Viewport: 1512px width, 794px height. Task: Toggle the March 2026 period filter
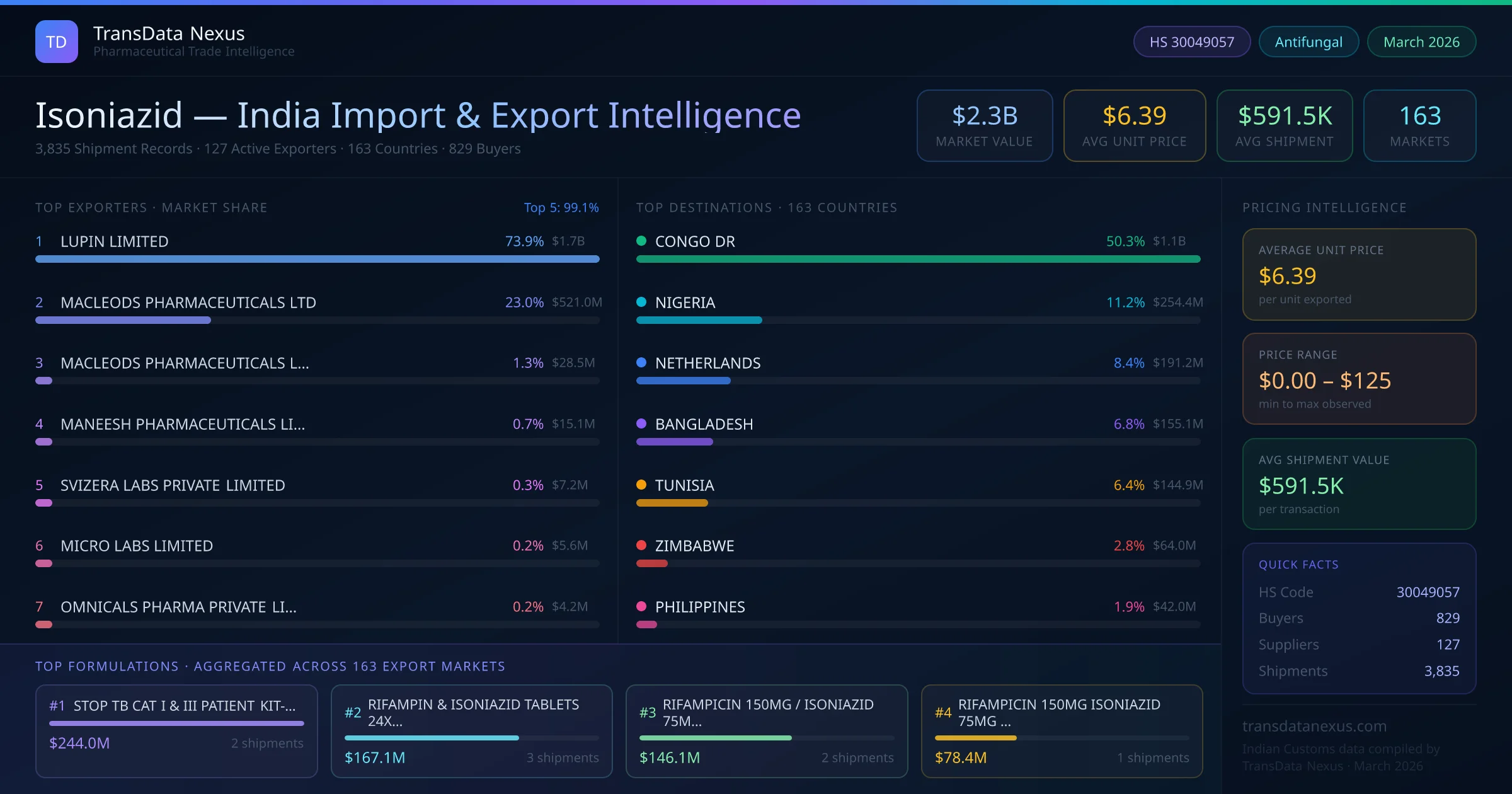pos(1421,42)
